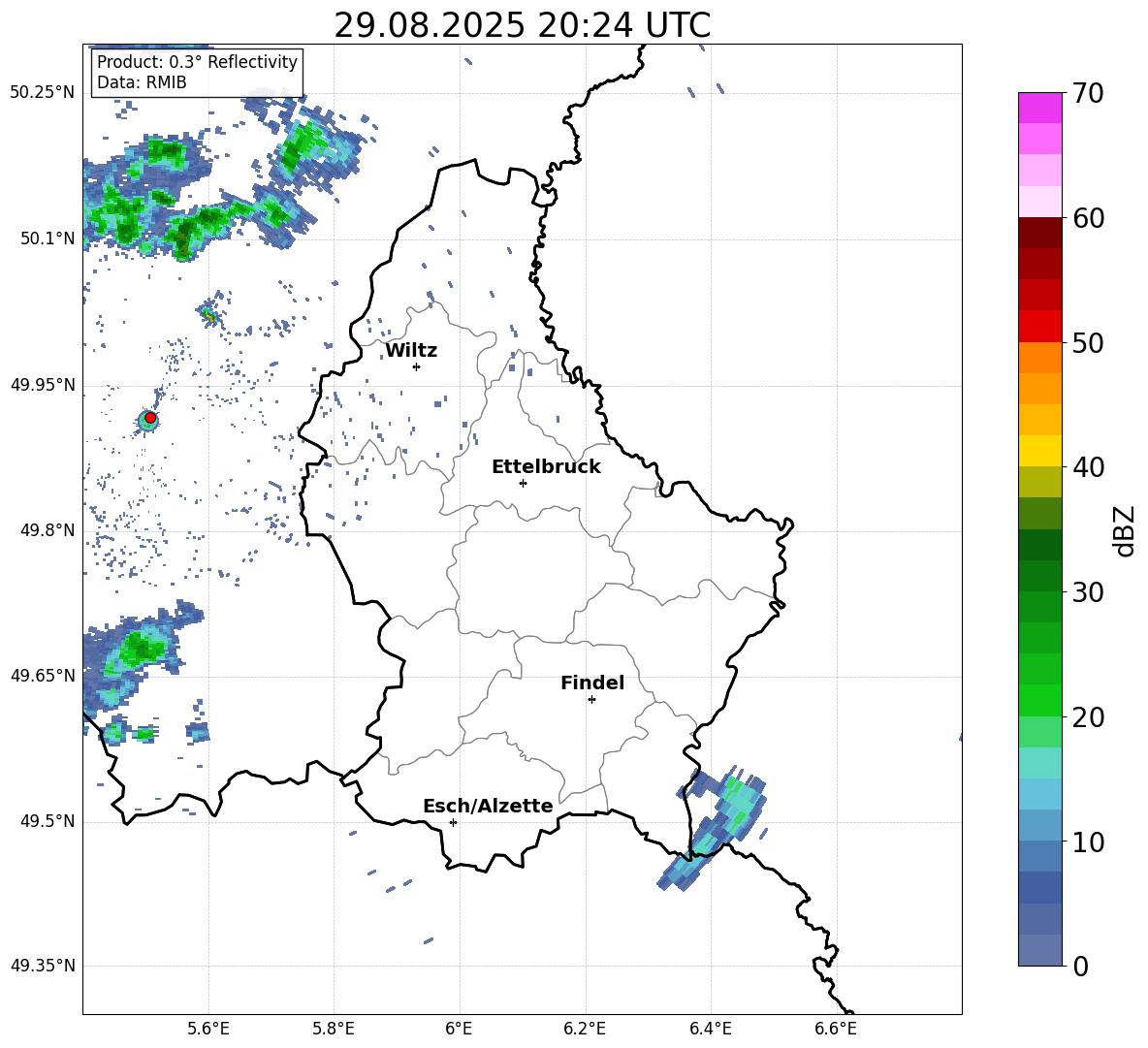This screenshot has height=1048, width=1148.
Task: Click the Esch/Alzette city label
Action: (488, 806)
